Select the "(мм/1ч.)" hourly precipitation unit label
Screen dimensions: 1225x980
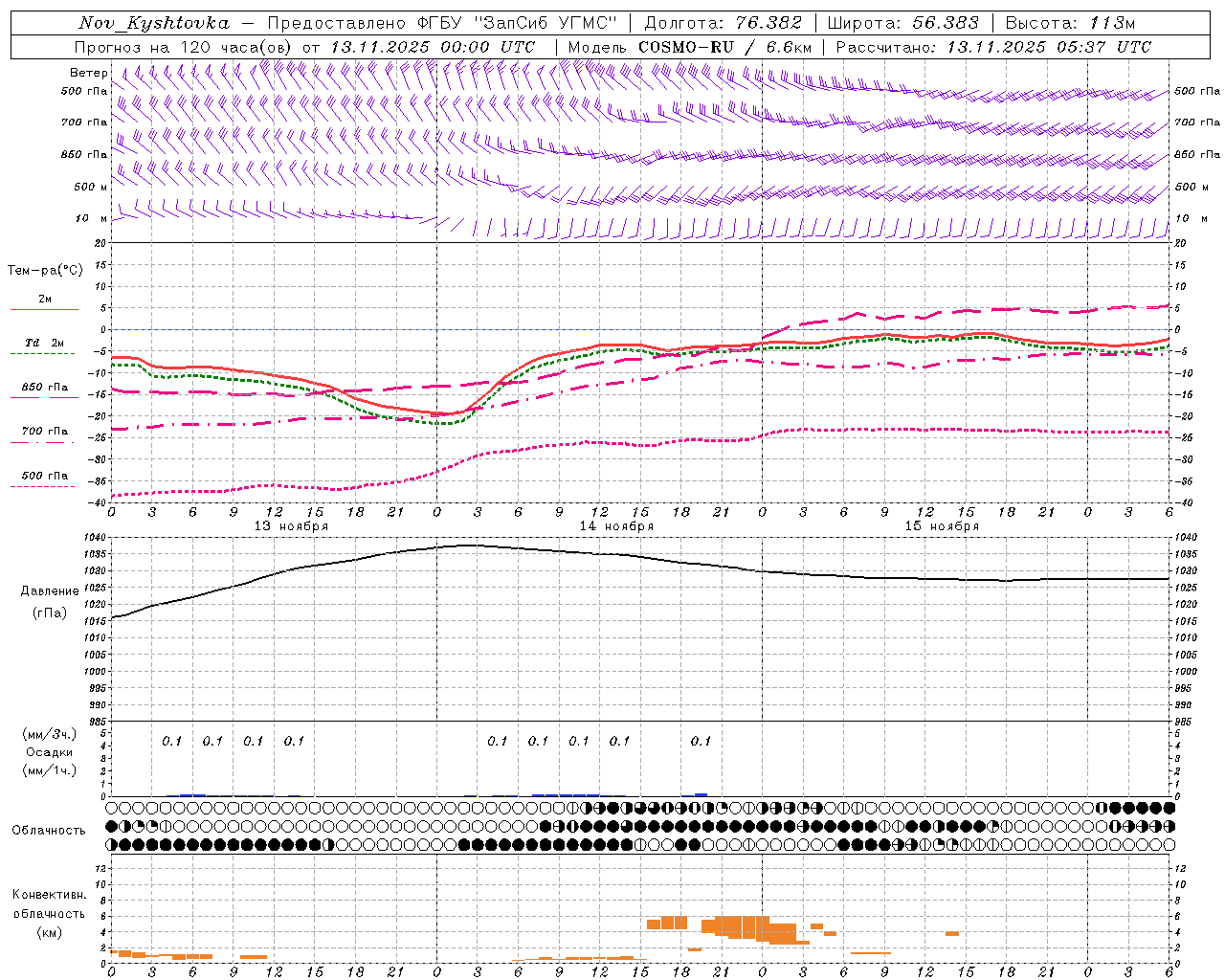pyautogui.click(x=50, y=770)
